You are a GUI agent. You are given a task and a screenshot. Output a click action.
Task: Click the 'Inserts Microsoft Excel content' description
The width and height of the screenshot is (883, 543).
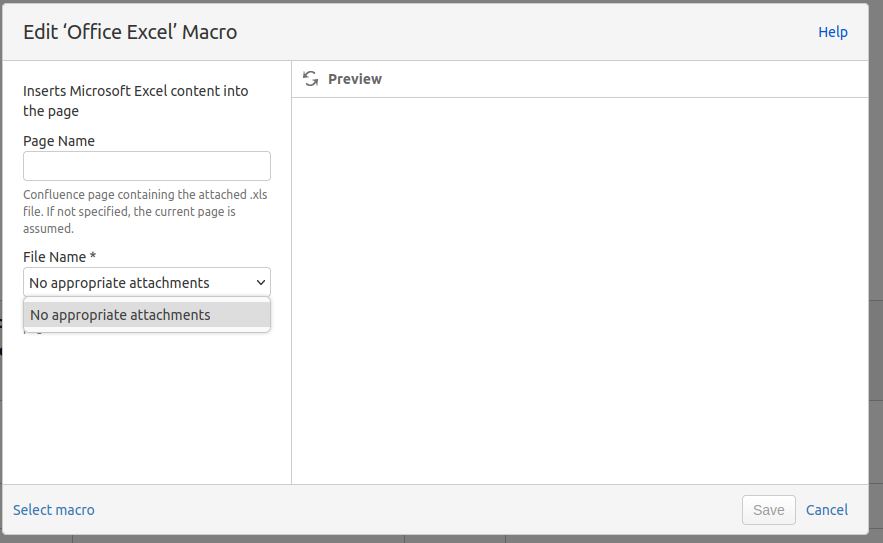(136, 101)
